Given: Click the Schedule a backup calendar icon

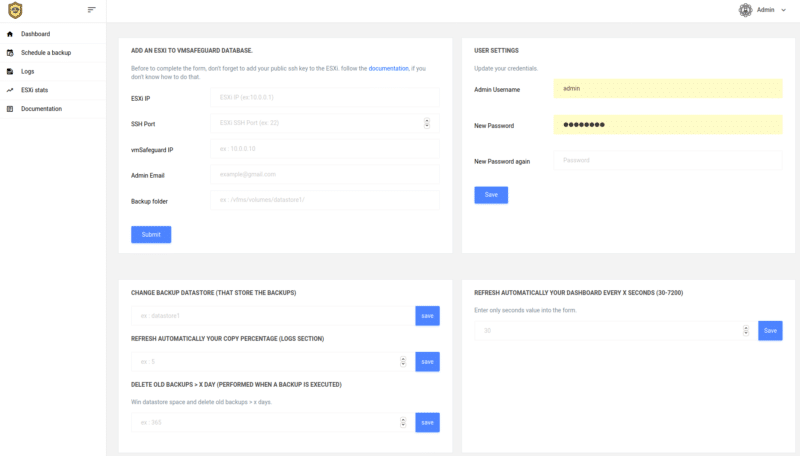Looking at the screenshot, I should click(x=10, y=52).
